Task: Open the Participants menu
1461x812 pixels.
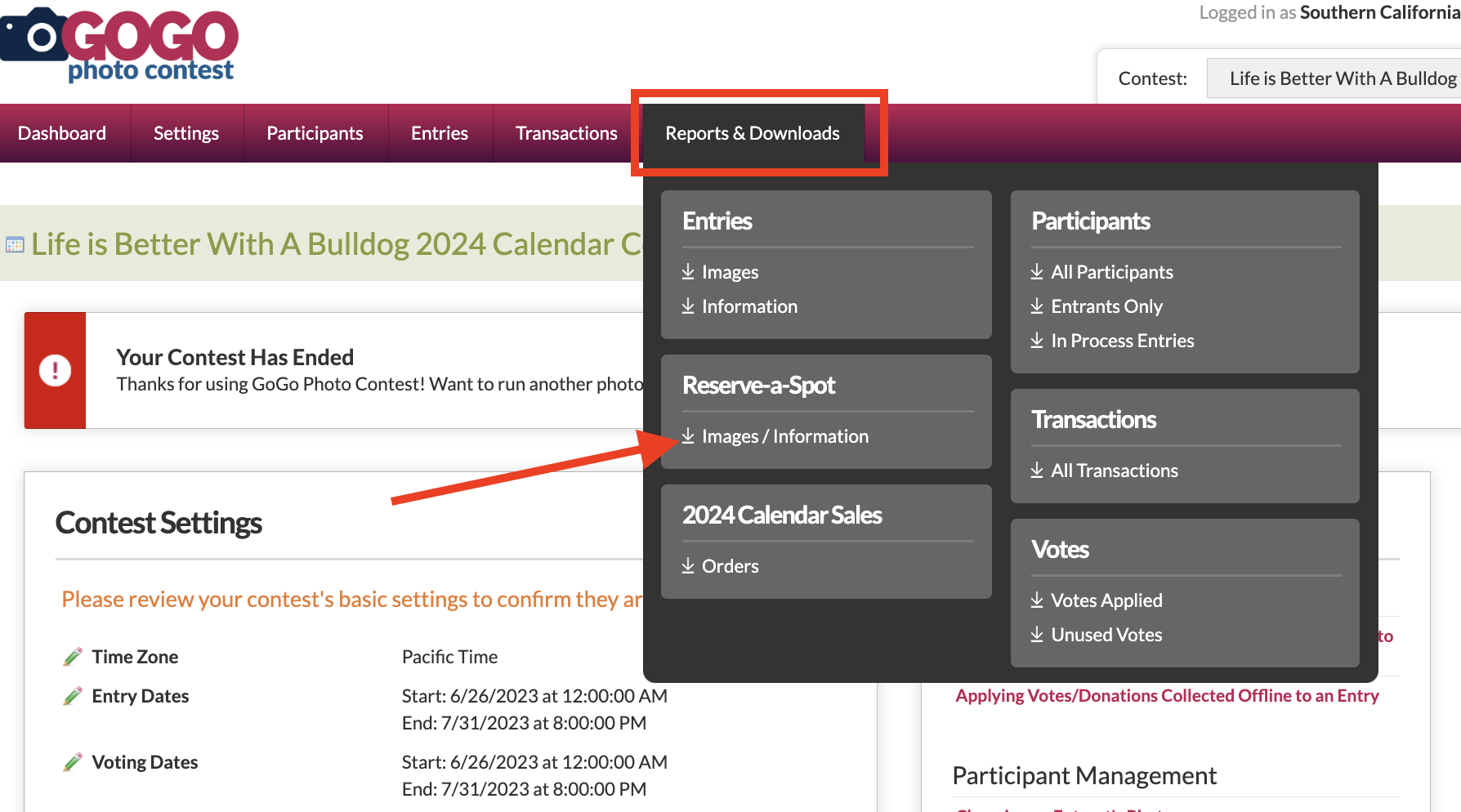Action: [315, 133]
